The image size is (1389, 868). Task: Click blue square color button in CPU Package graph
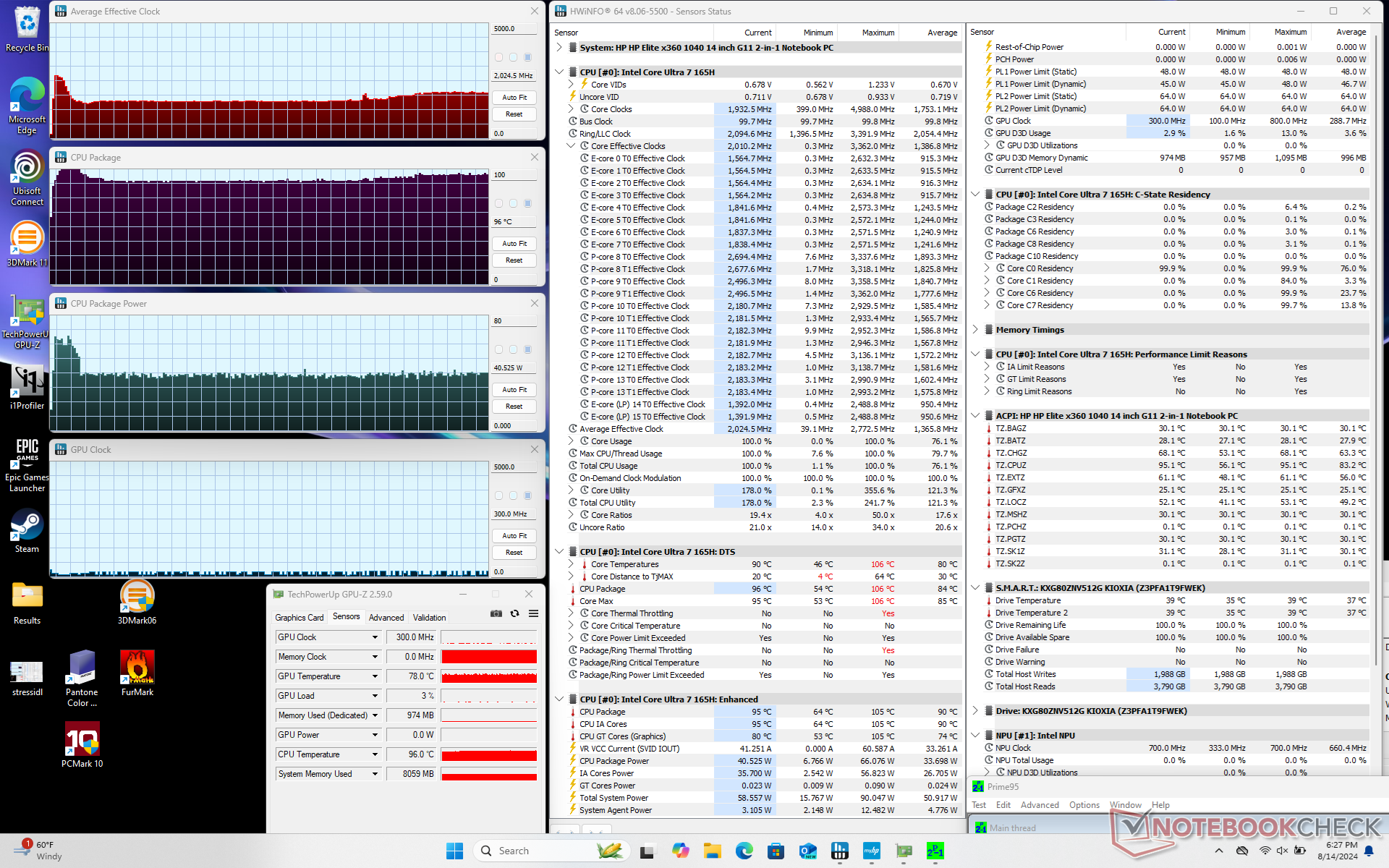pos(527,203)
